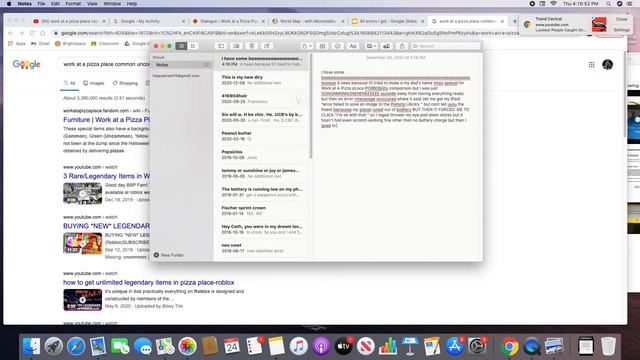Open the 'Fischer sprint crown' note
Viewport: 640px width, 360px height.
(x=262, y=211)
